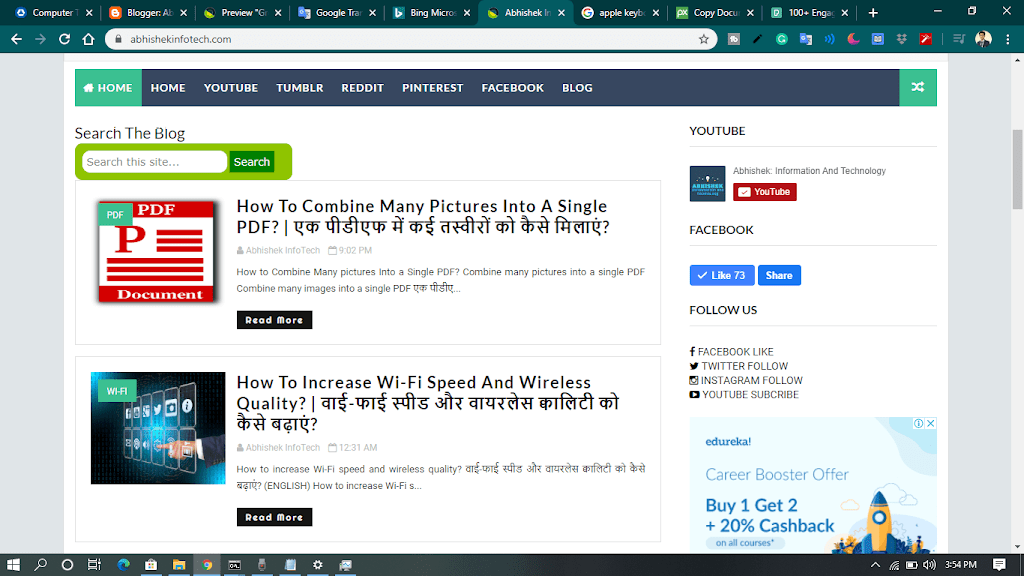
Task: Close the edureka ad with X icon
Action: coord(930,423)
